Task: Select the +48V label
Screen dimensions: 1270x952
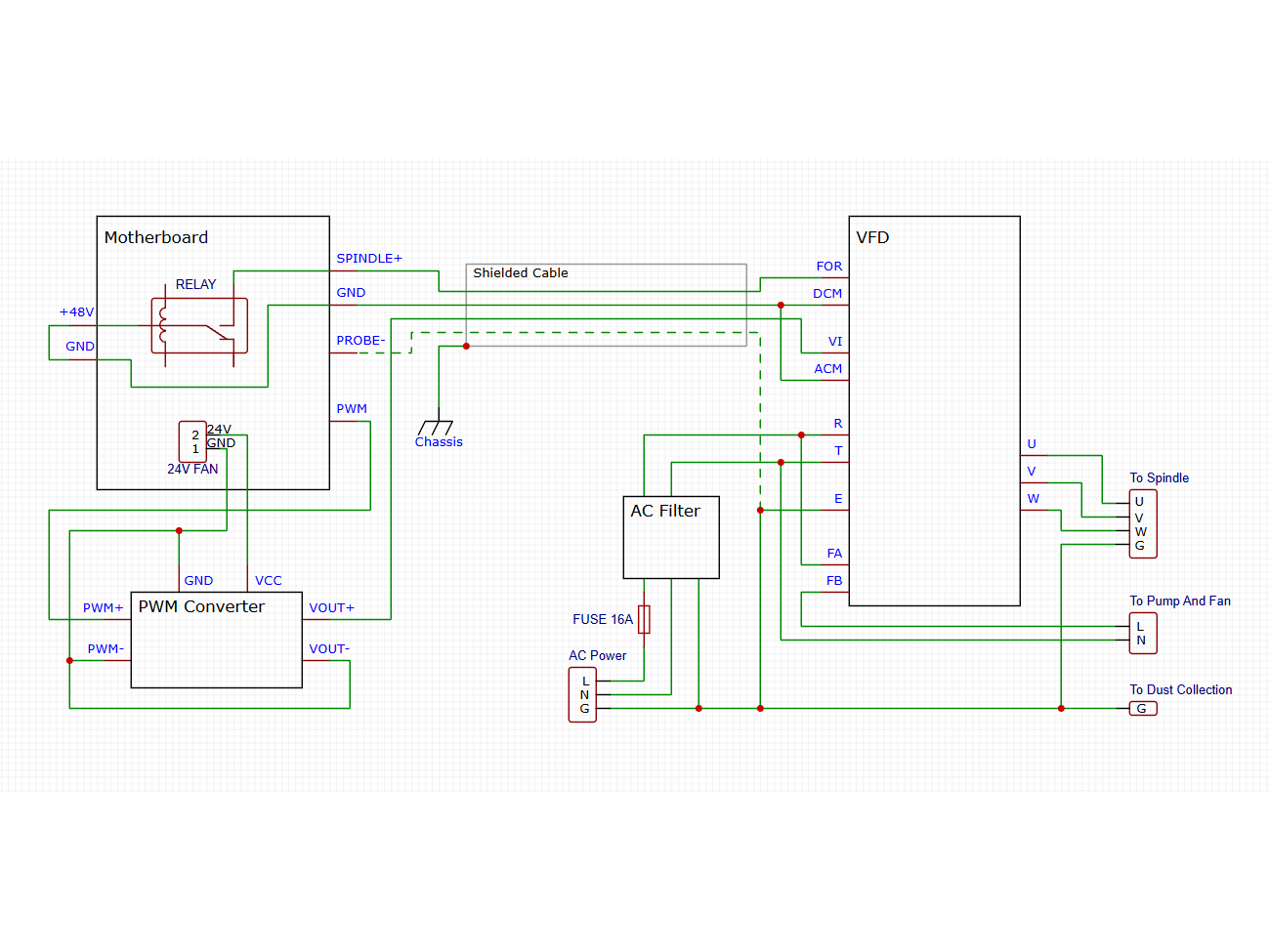Action: [x=76, y=312]
